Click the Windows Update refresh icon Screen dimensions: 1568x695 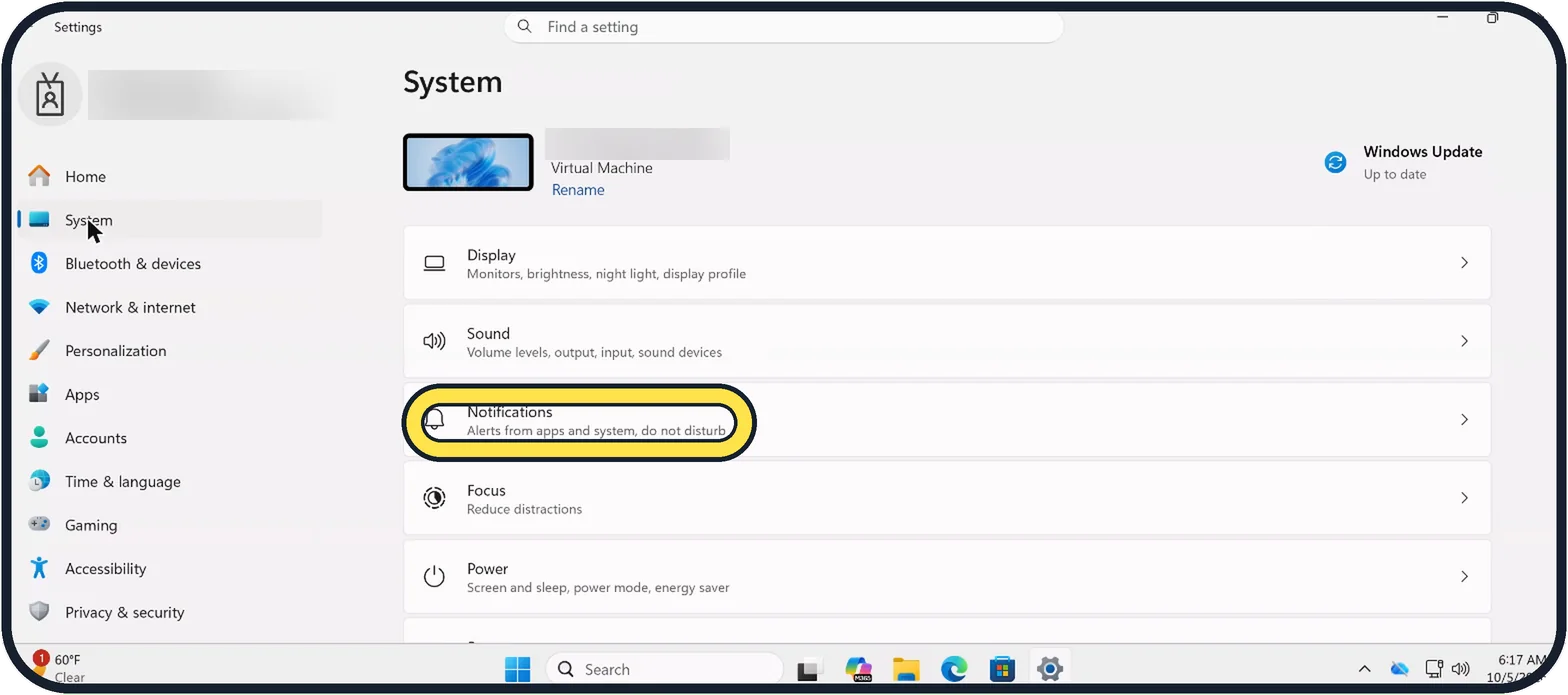(x=1335, y=162)
